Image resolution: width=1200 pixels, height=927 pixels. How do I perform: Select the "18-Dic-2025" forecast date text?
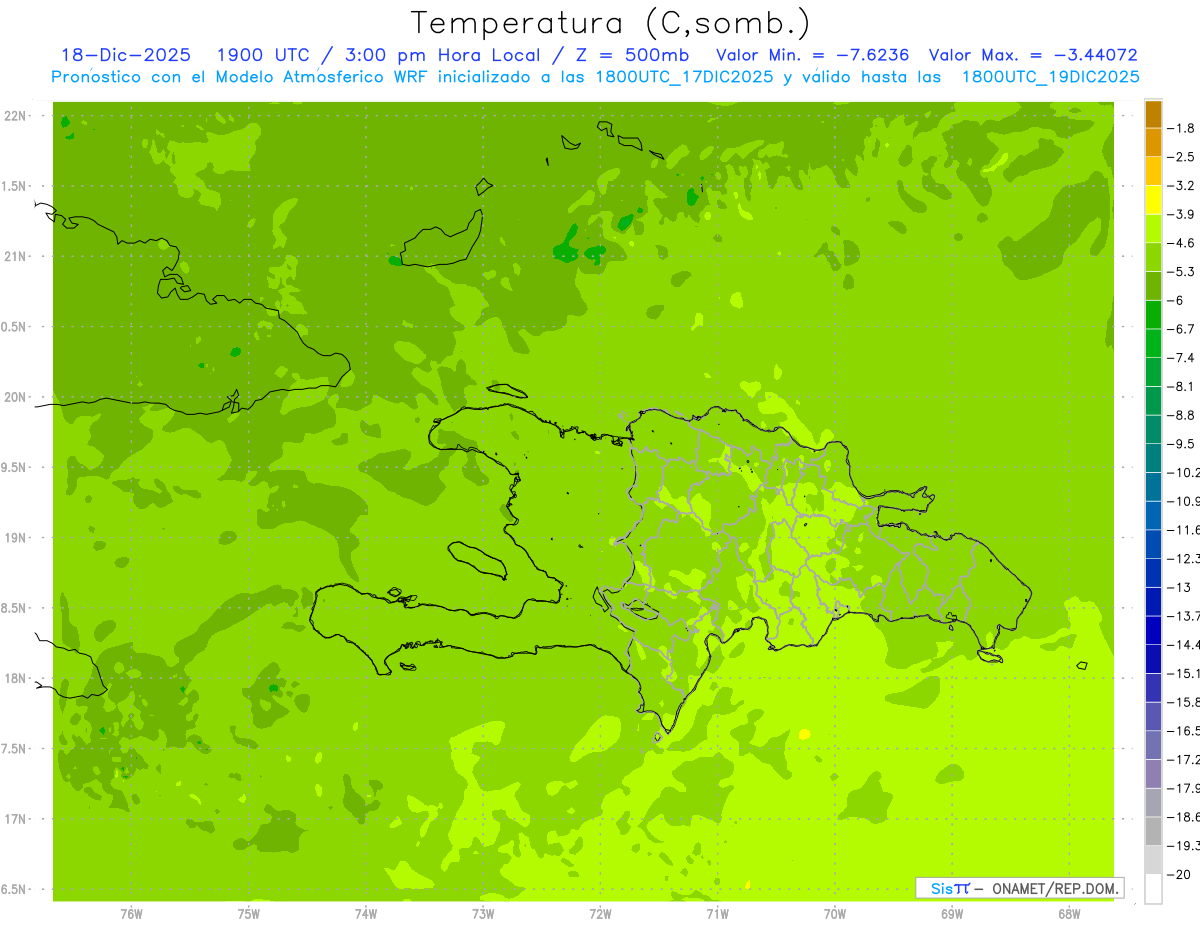tap(124, 55)
